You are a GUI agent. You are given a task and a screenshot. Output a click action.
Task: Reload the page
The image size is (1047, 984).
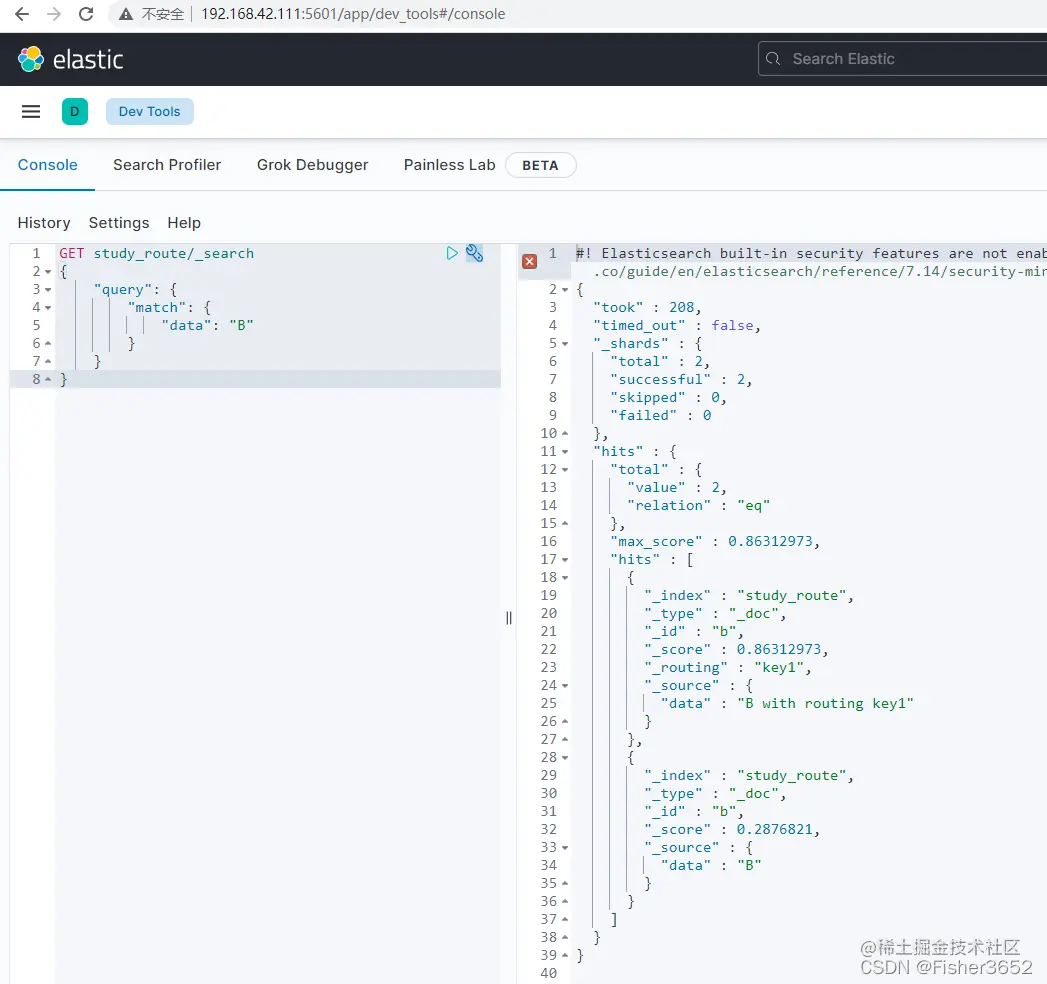pos(86,14)
